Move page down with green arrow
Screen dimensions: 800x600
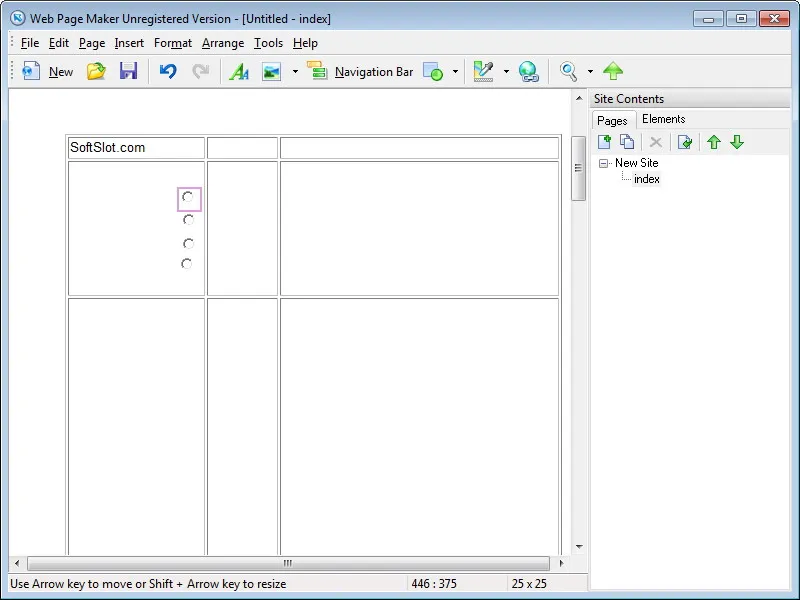click(737, 142)
